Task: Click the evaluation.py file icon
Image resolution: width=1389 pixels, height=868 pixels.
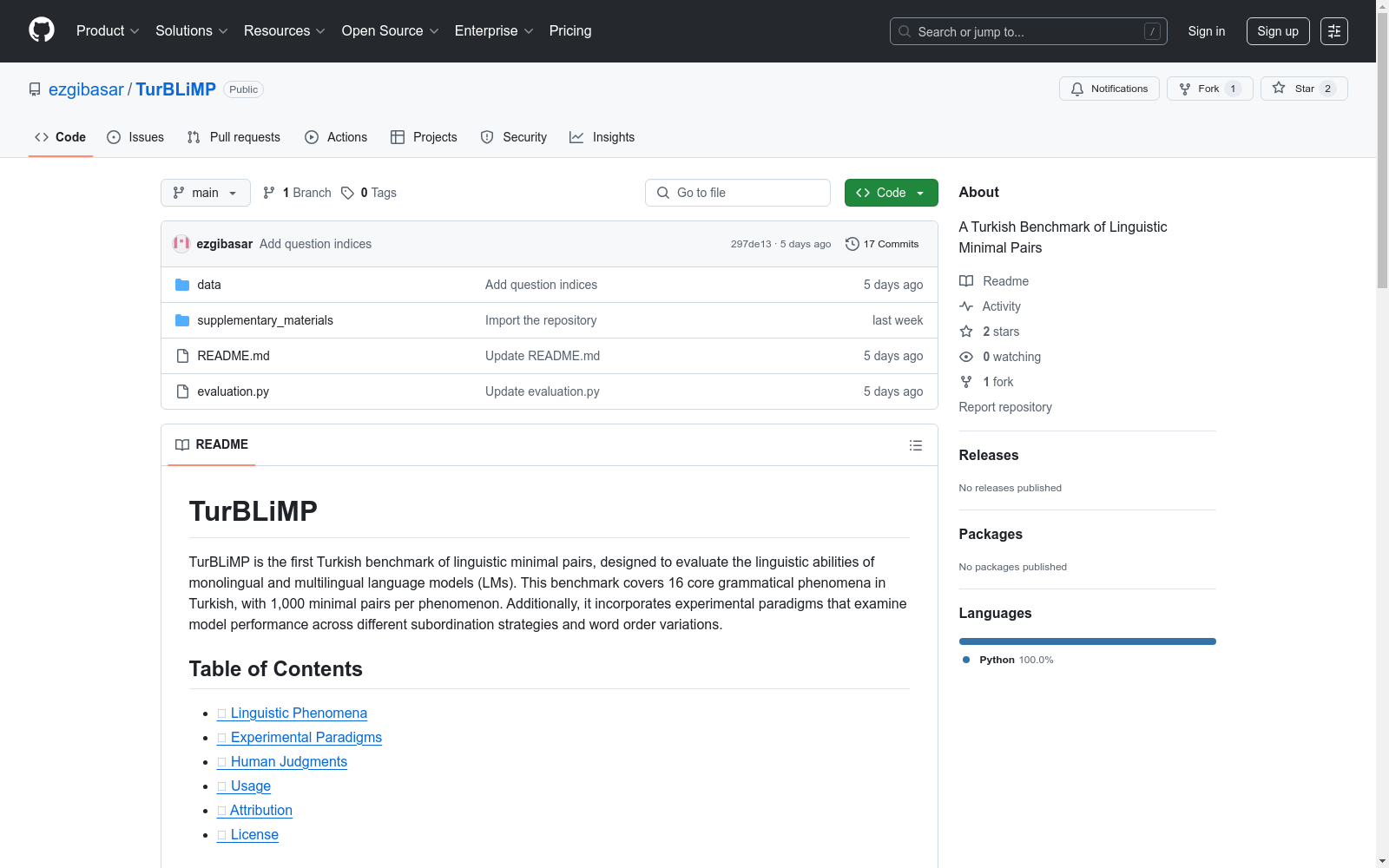Action: (x=182, y=391)
